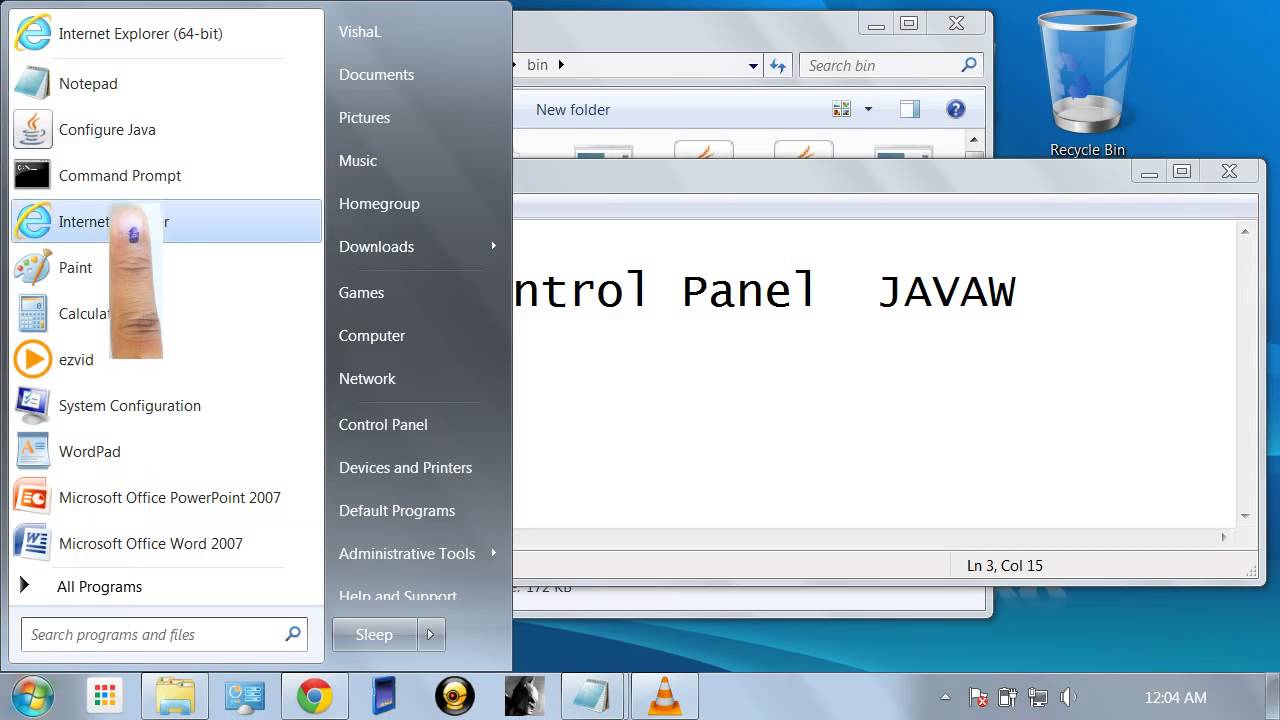The height and width of the screenshot is (720, 1280).
Task: Open Homegroup from Start menu
Action: (x=379, y=204)
